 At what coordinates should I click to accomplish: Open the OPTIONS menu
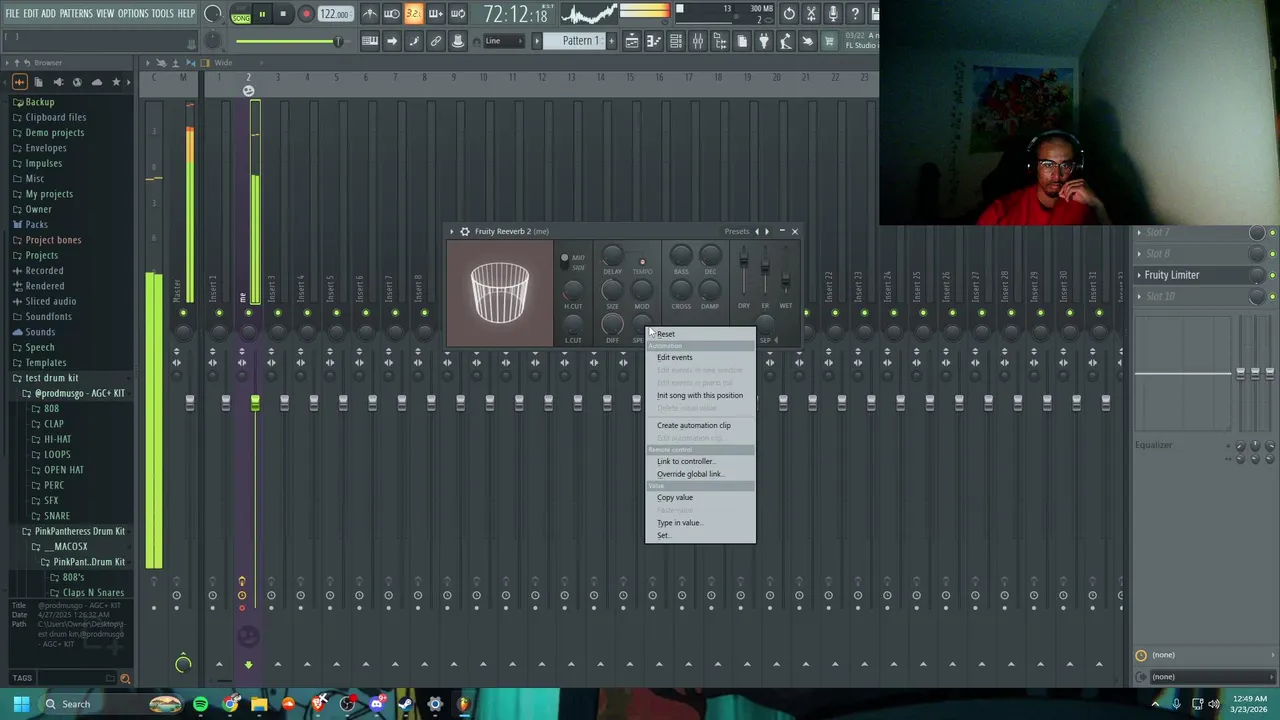tap(133, 14)
